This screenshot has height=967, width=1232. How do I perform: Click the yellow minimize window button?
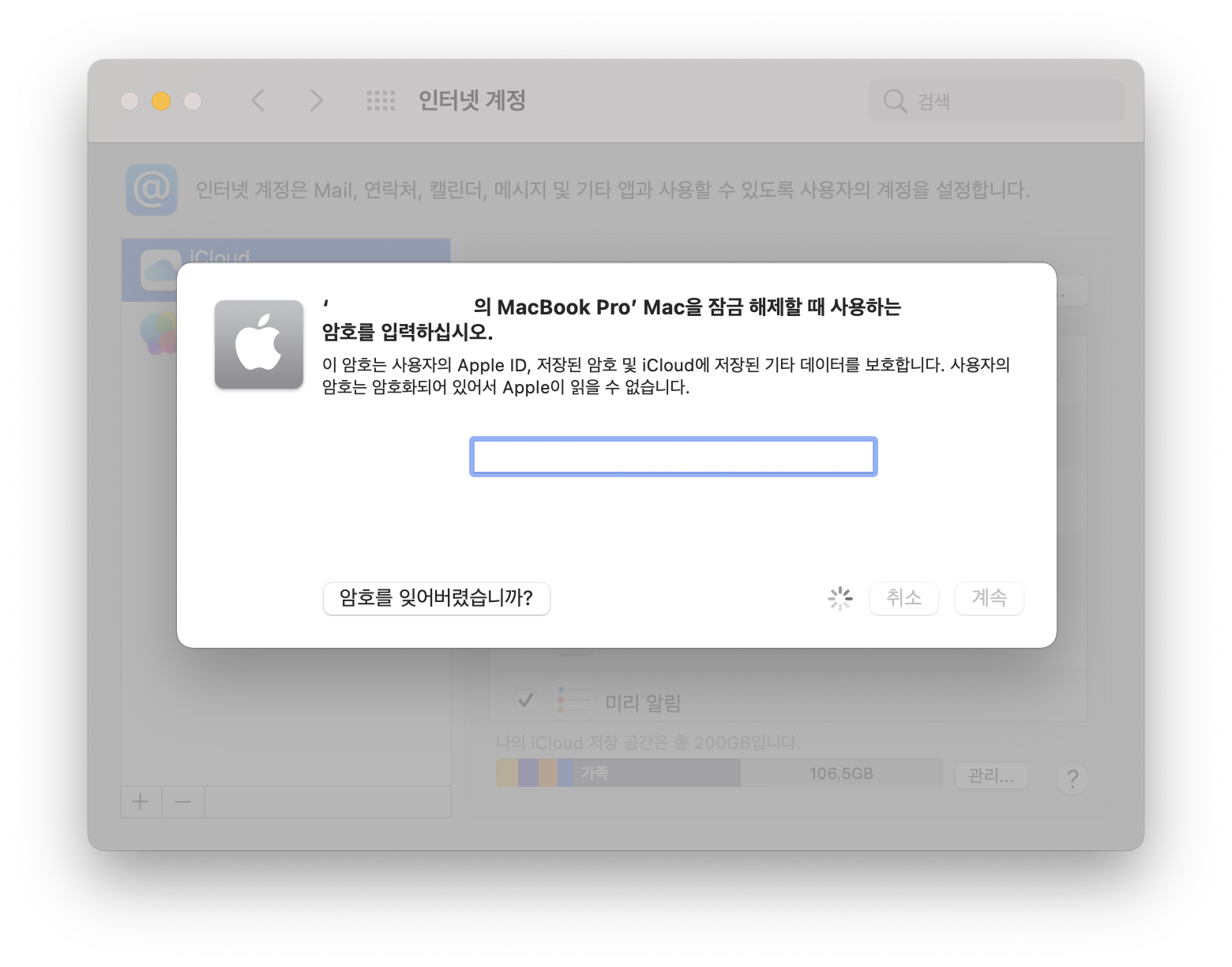[161, 101]
